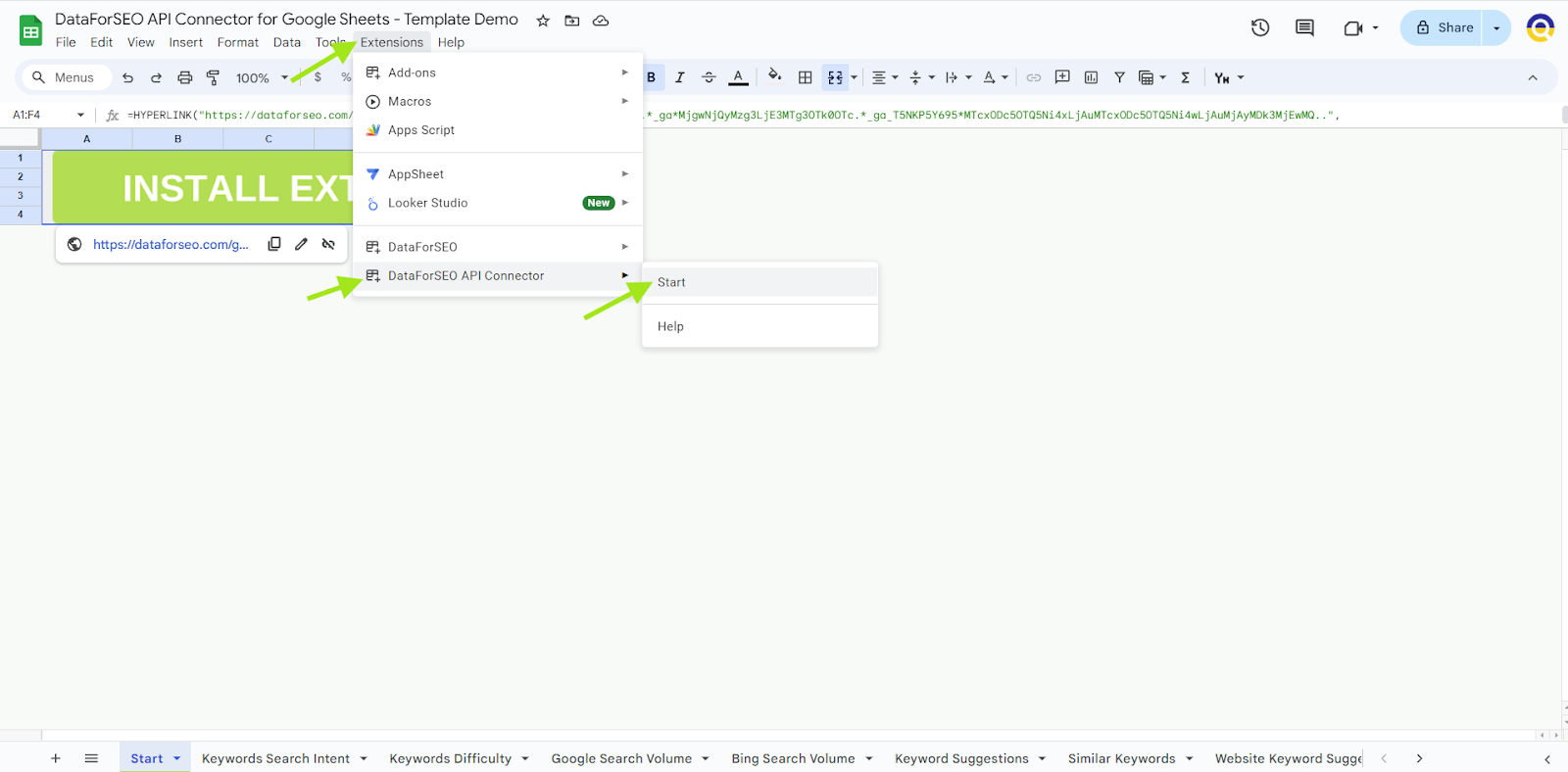Open Keywords Difficulty tab arrow menu
Viewport: 1568px width, 772px height.
(x=525, y=758)
